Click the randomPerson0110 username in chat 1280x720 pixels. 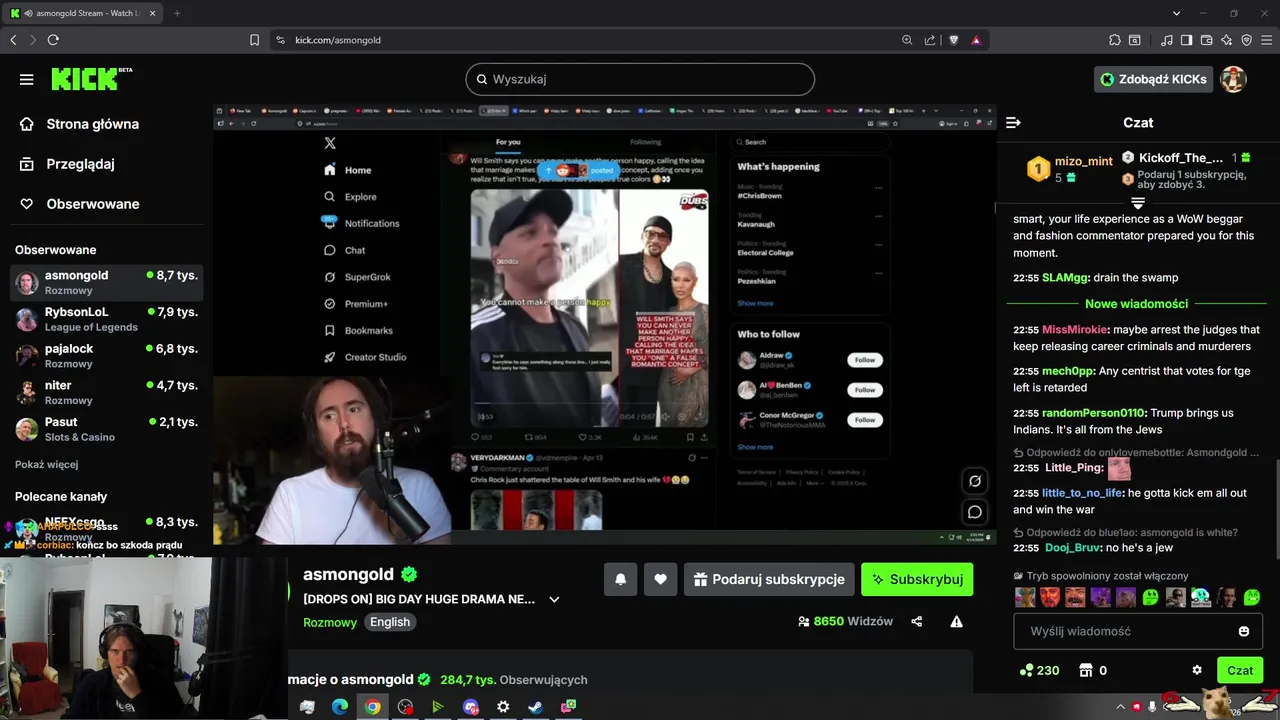pos(1093,413)
